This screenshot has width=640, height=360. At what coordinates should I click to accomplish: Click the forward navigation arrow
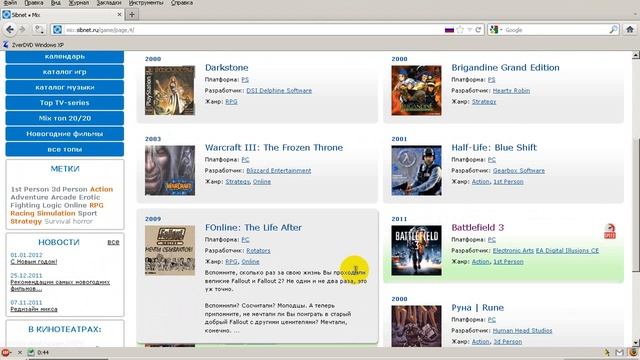(22, 29)
